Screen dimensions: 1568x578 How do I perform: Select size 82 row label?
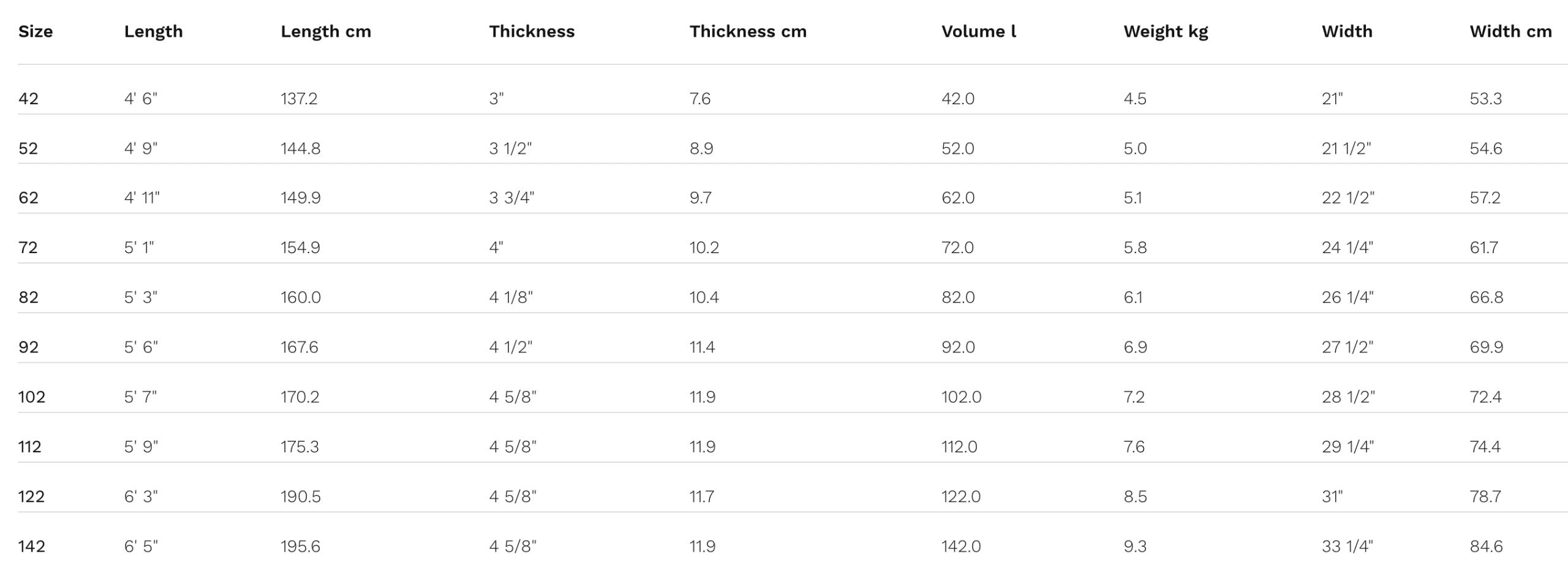28,297
